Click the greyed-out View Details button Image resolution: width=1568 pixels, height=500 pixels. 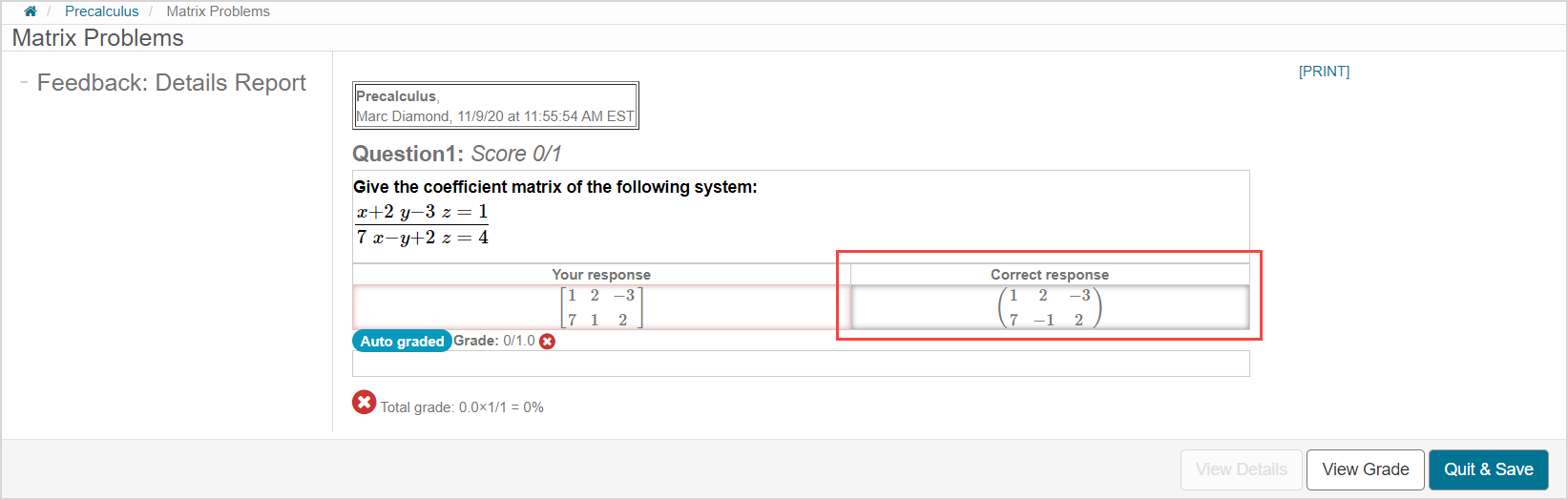1241,469
